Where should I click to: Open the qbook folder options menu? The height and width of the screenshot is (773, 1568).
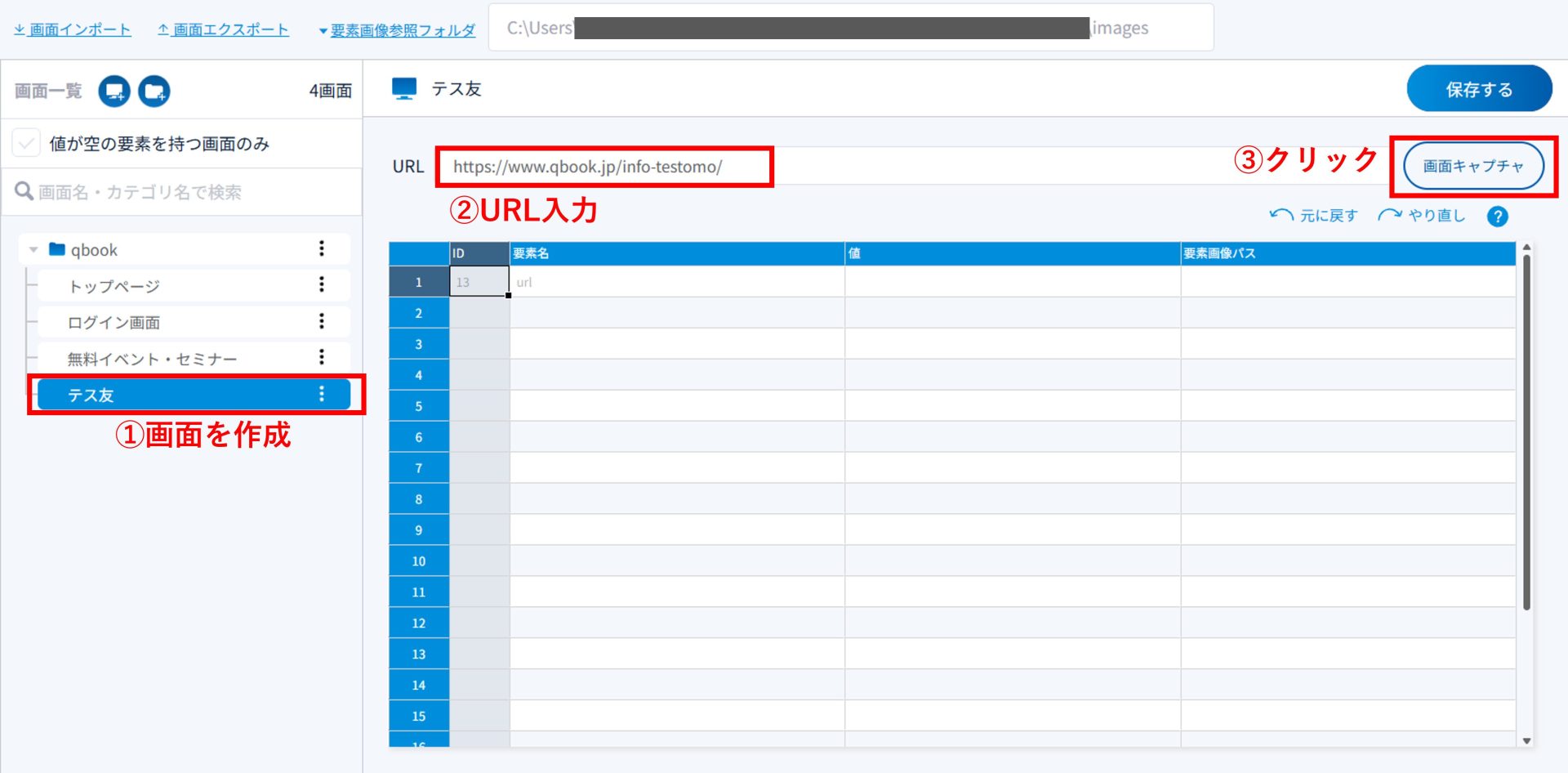point(322,248)
